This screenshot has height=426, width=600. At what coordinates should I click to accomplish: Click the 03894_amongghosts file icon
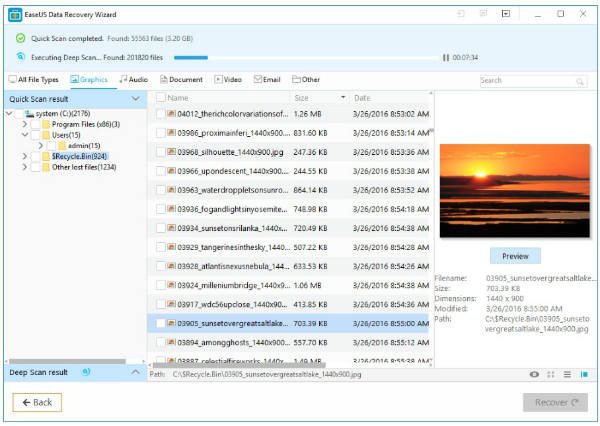pyautogui.click(x=171, y=342)
